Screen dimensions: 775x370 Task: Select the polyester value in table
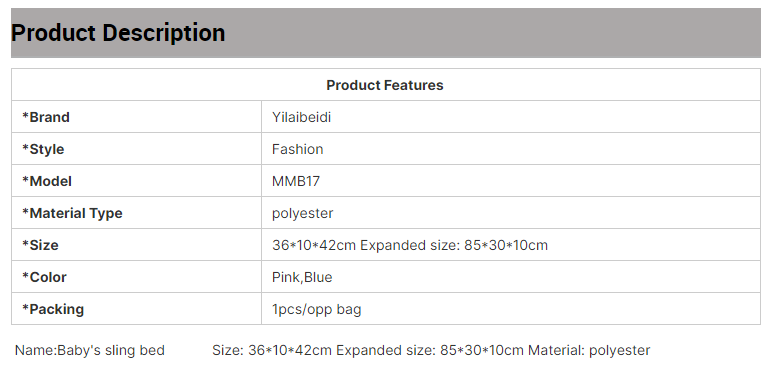(x=302, y=213)
